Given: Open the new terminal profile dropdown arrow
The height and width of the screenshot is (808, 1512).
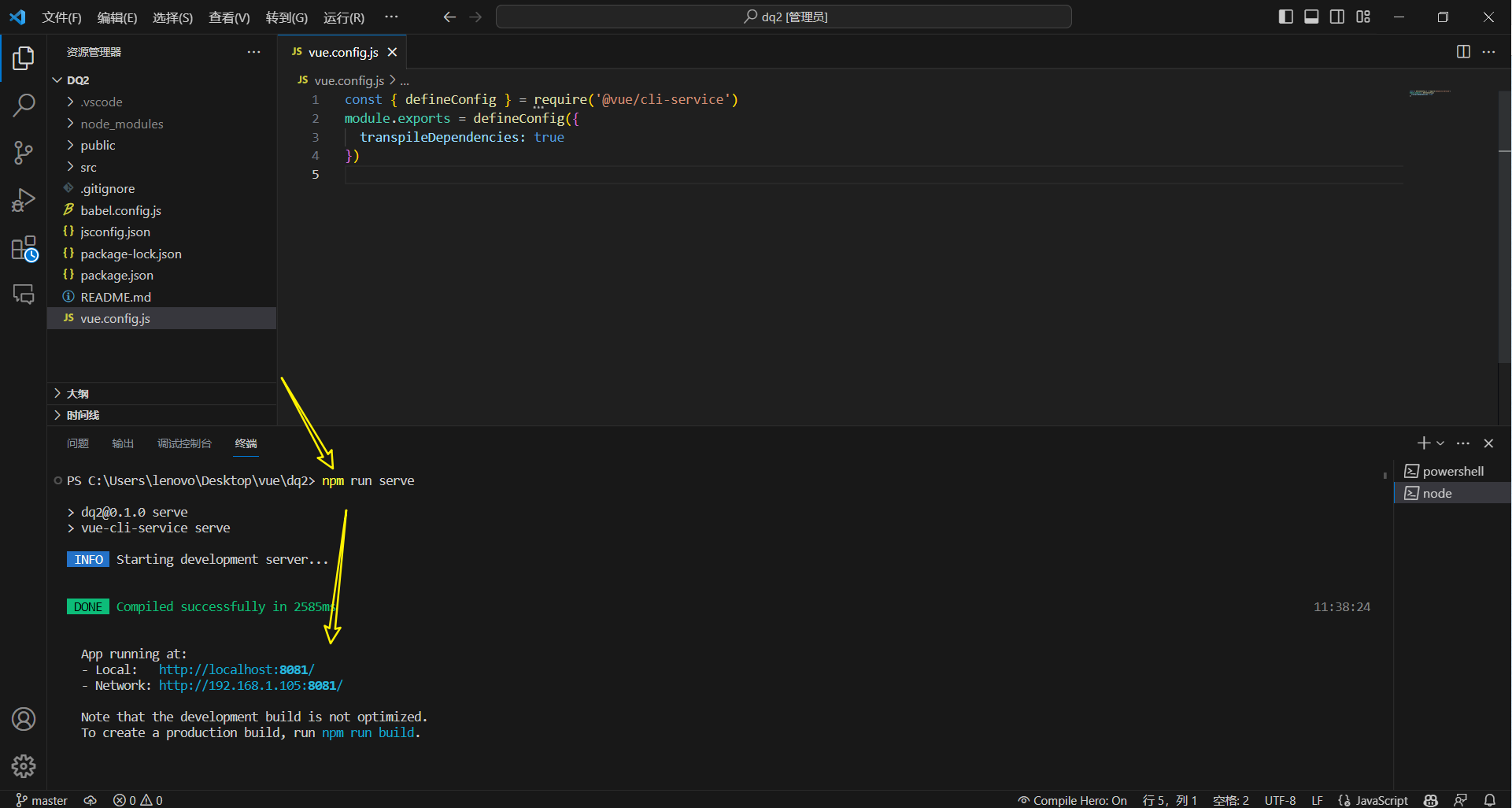Looking at the screenshot, I should (x=1440, y=443).
